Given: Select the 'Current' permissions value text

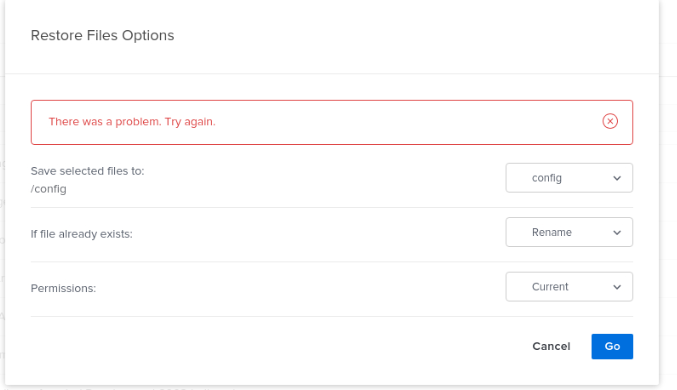Looking at the screenshot, I should 550,287.
